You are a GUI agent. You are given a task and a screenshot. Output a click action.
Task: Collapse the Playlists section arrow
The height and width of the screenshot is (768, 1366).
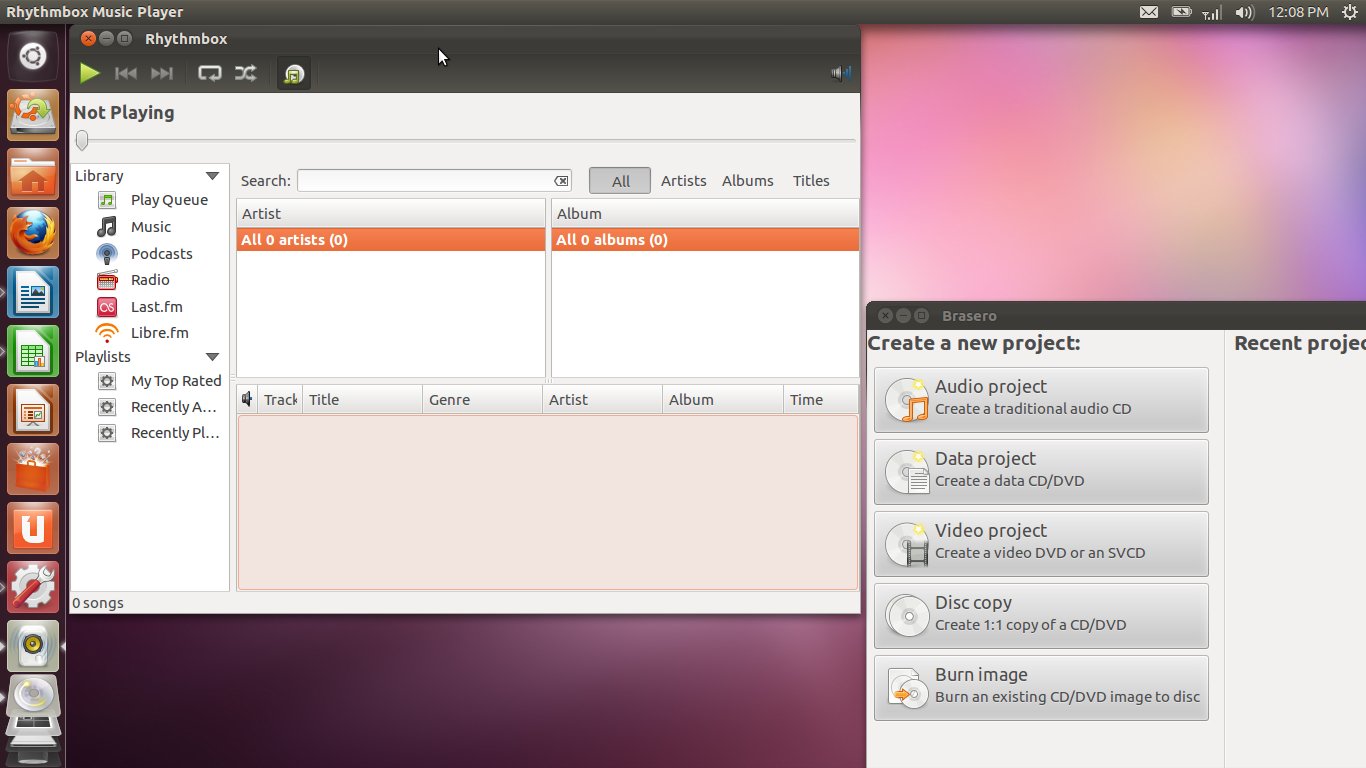coord(212,357)
